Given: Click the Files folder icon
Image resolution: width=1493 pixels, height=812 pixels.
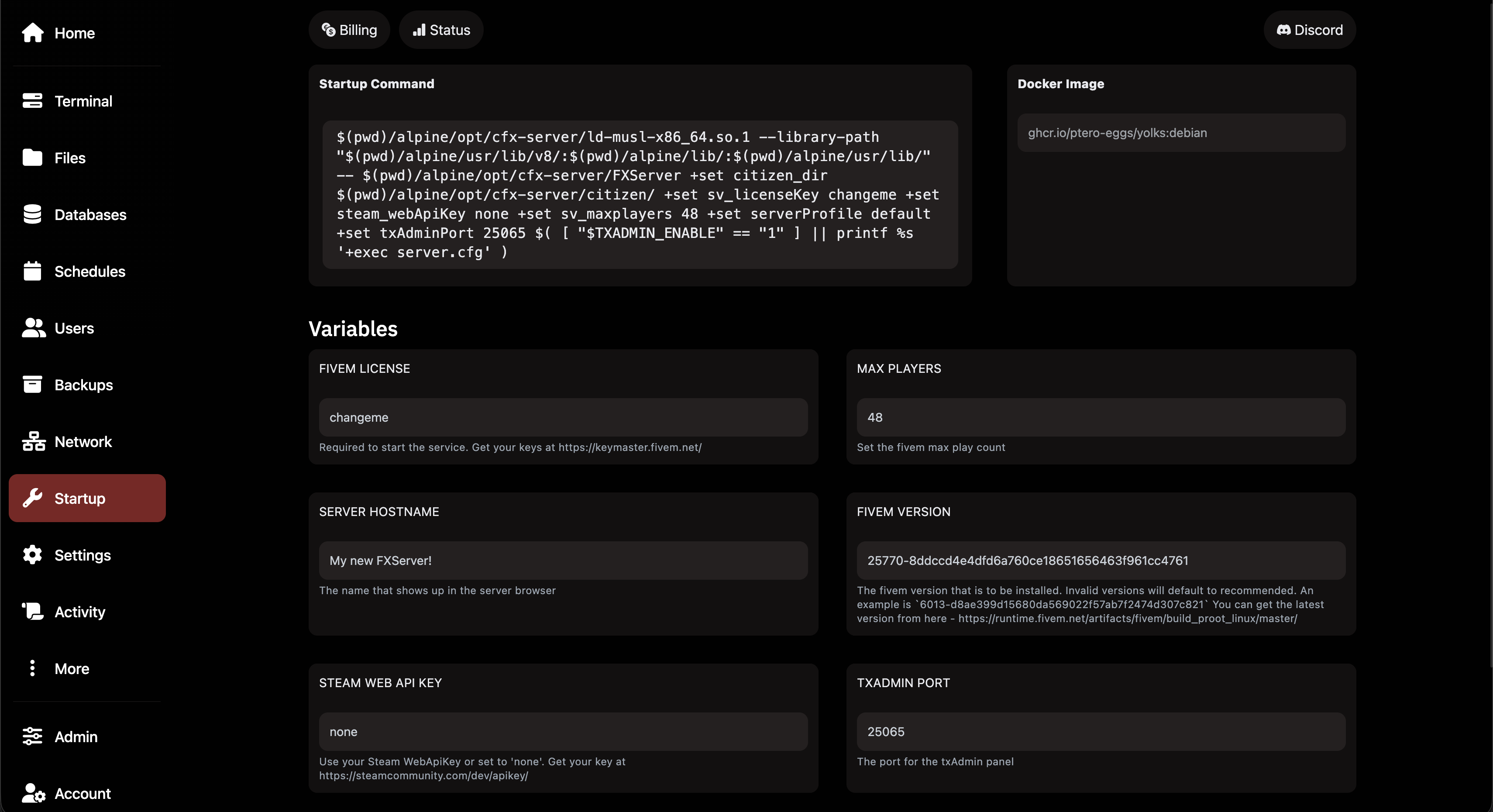Looking at the screenshot, I should (x=32, y=158).
